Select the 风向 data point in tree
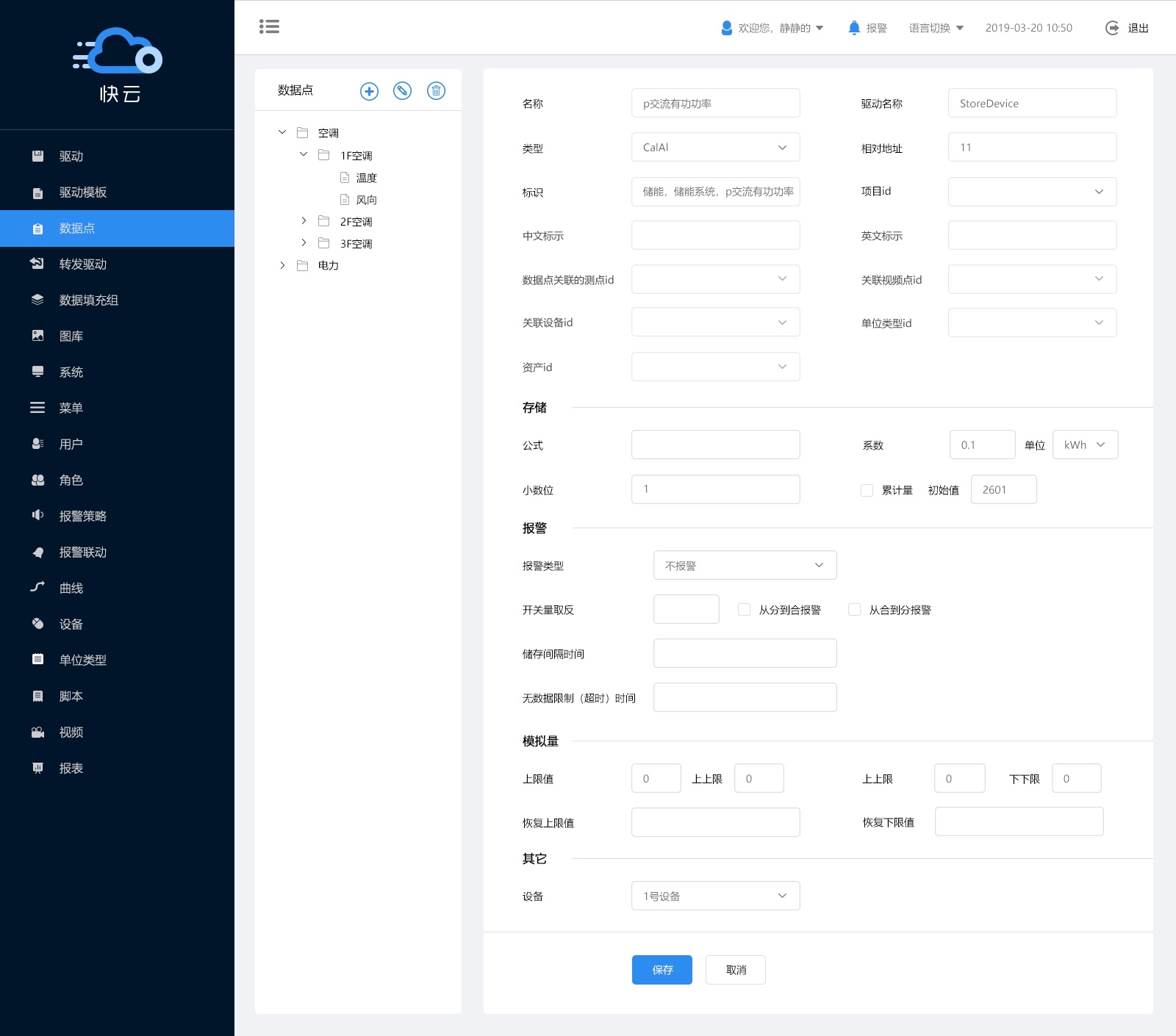The width and height of the screenshot is (1176, 1036). [x=366, y=200]
